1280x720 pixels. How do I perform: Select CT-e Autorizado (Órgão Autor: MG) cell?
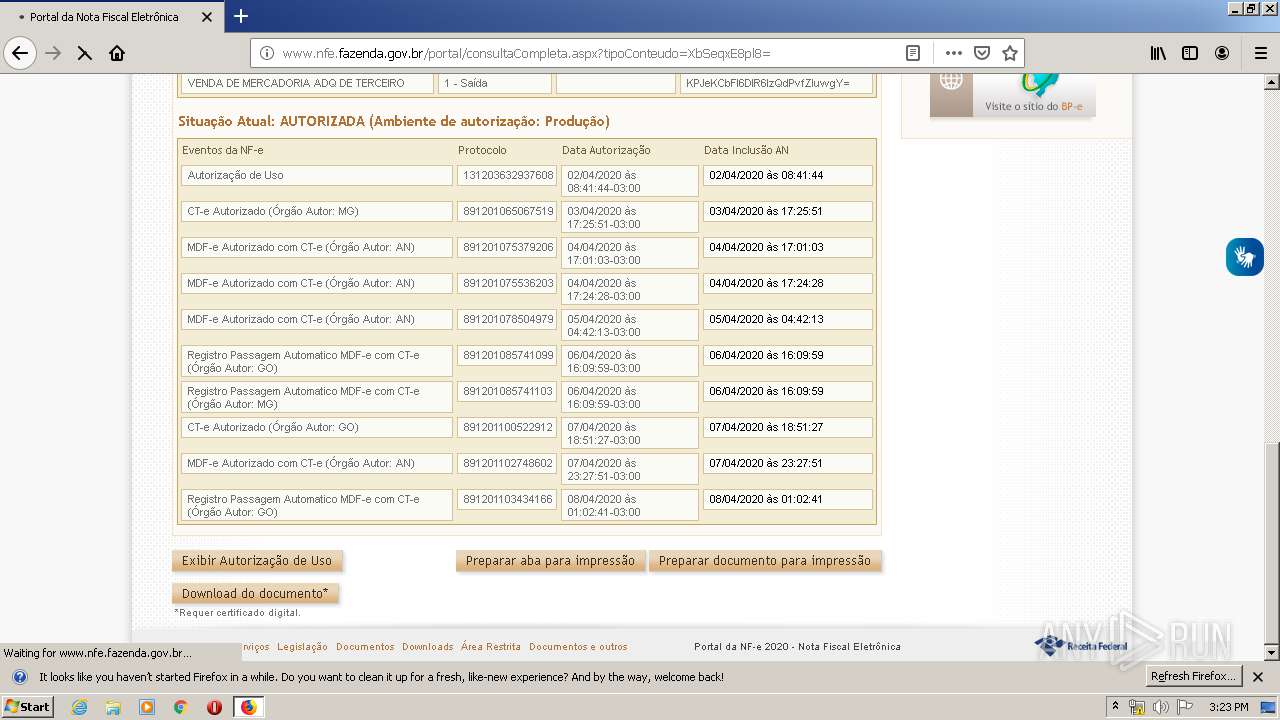(317, 211)
